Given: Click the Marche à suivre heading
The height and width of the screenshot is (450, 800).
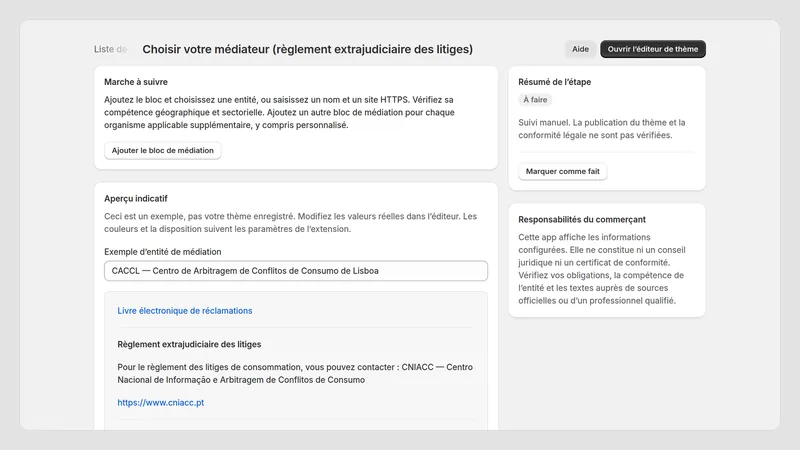Looking at the screenshot, I should click(136, 82).
